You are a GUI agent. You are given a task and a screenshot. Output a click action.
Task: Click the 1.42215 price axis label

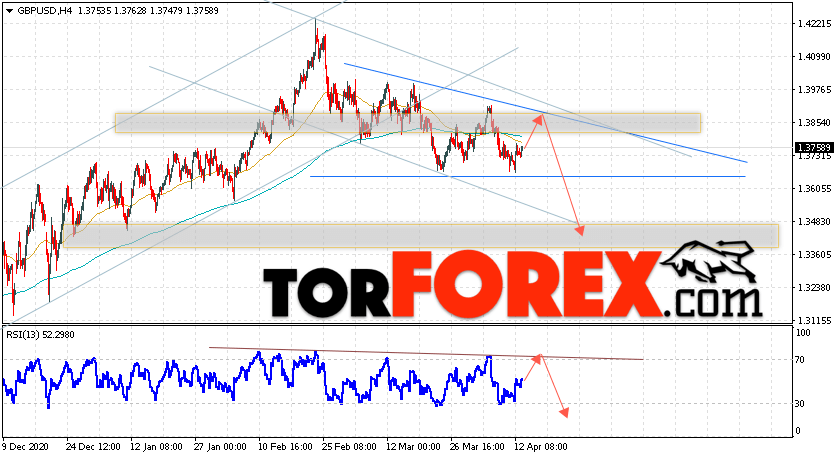(x=814, y=24)
